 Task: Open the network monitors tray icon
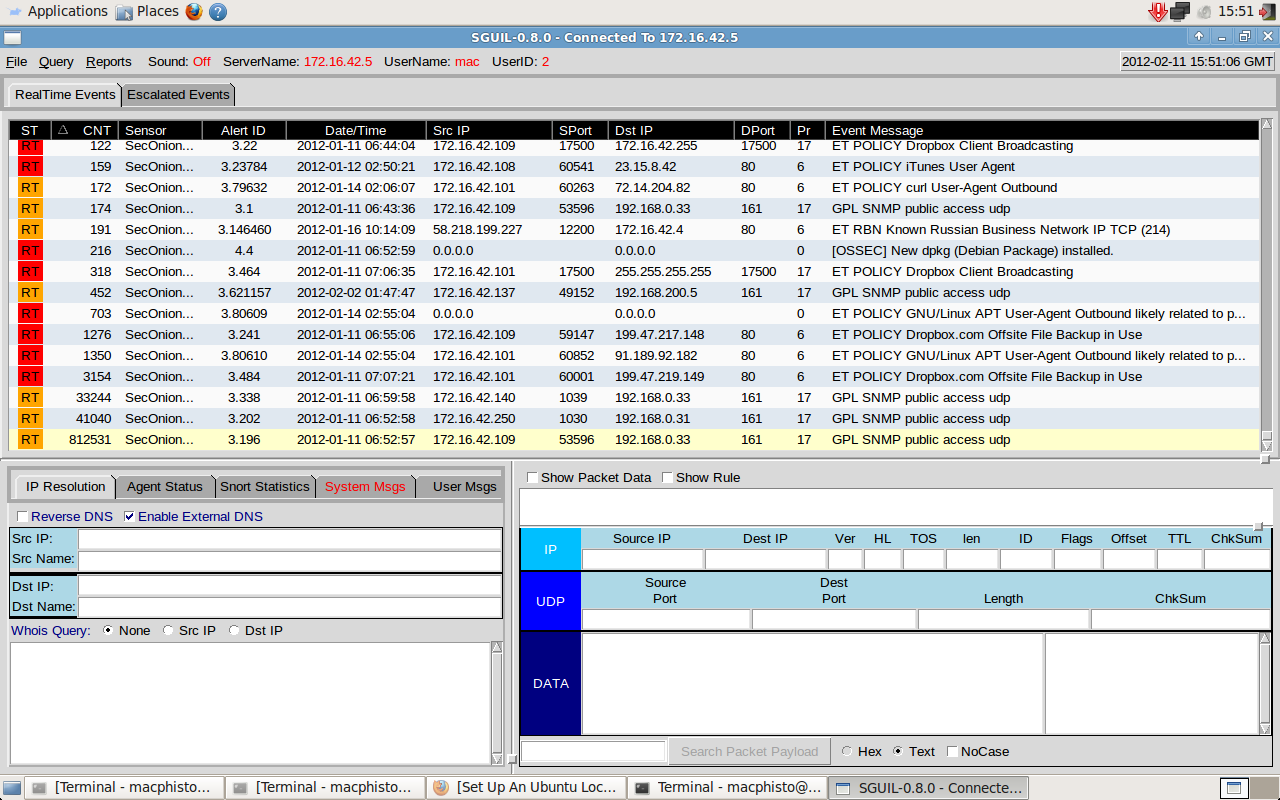tap(1179, 12)
